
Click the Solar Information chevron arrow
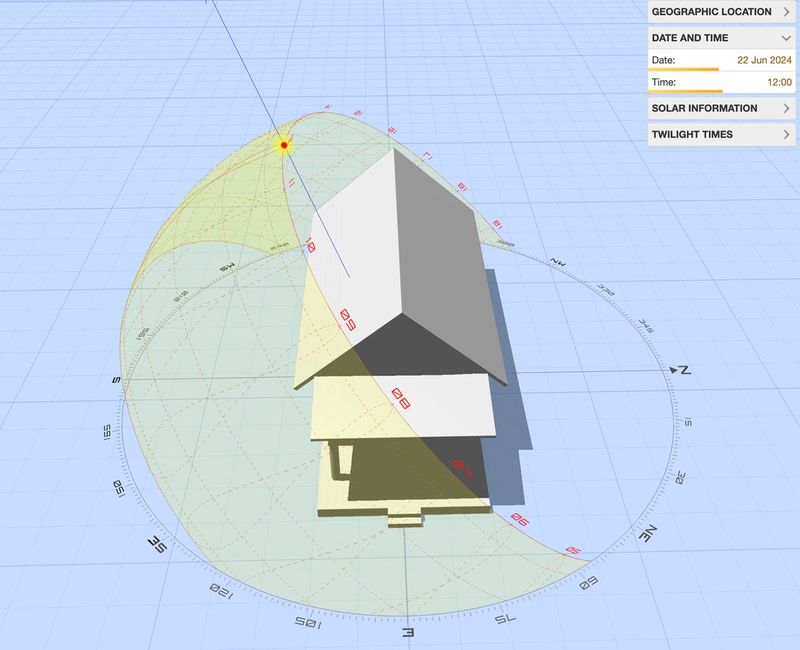pyautogui.click(x=786, y=108)
